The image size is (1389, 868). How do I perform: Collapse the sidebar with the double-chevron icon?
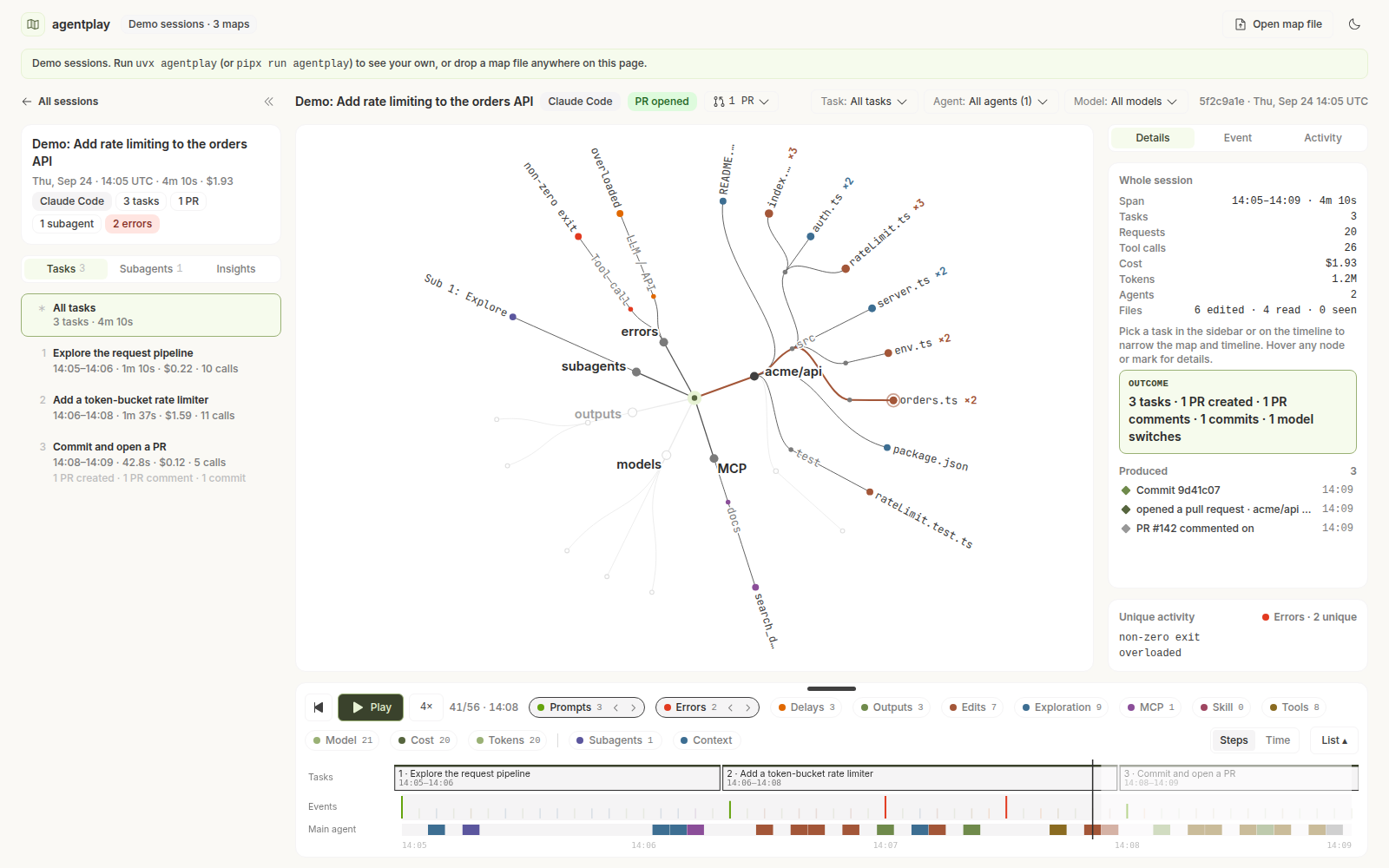coord(269,102)
